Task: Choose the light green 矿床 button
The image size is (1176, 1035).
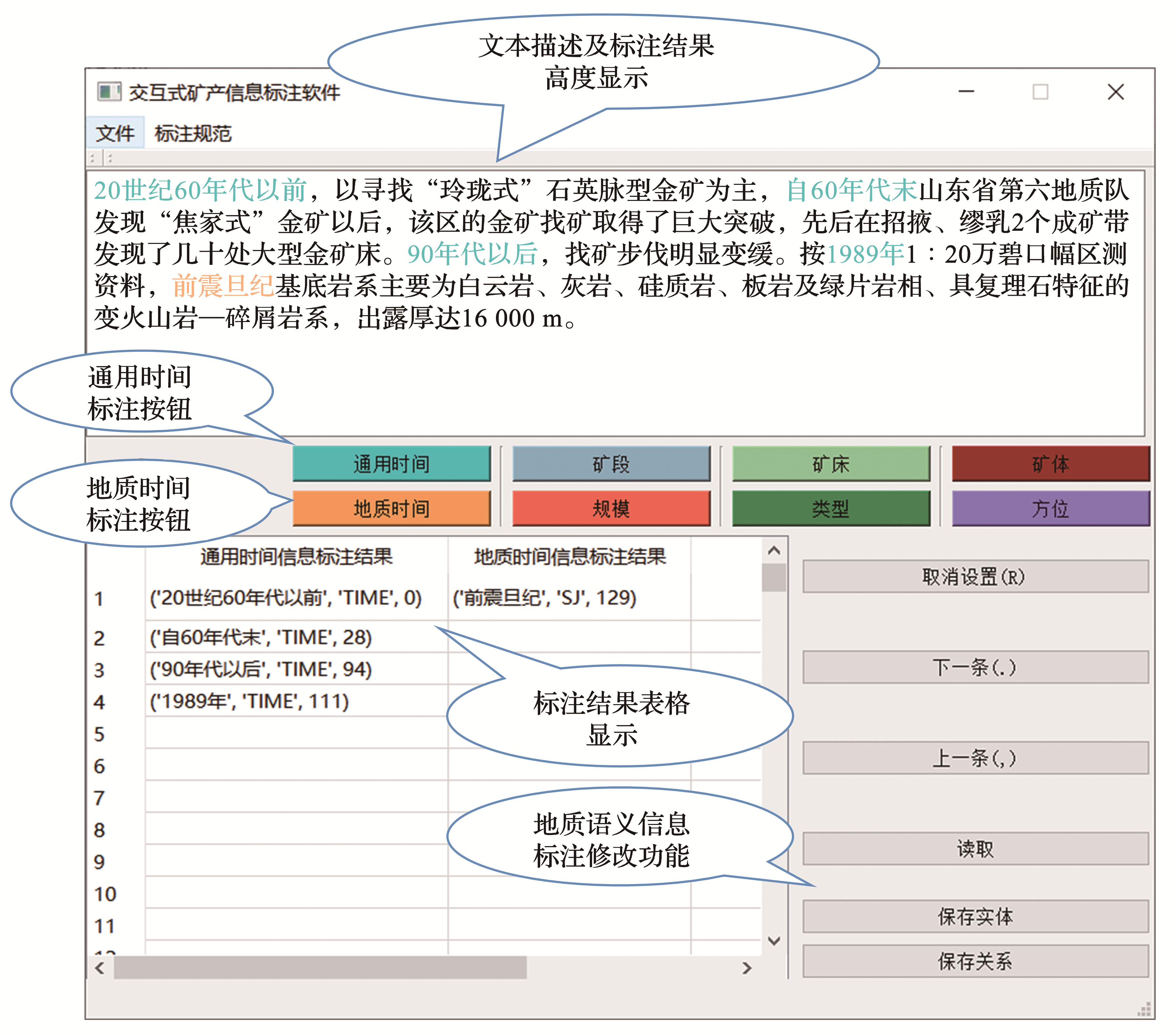Action: (831, 463)
